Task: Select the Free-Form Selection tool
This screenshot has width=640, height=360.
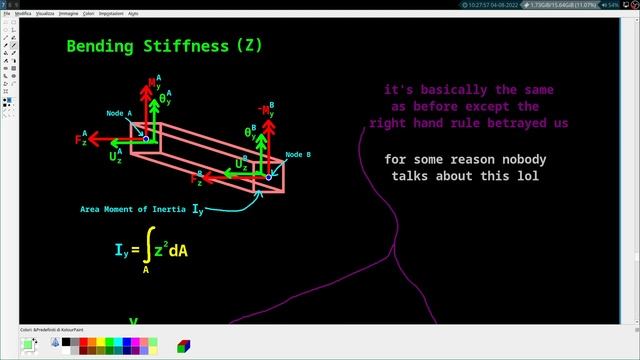Action: click(x=6, y=22)
